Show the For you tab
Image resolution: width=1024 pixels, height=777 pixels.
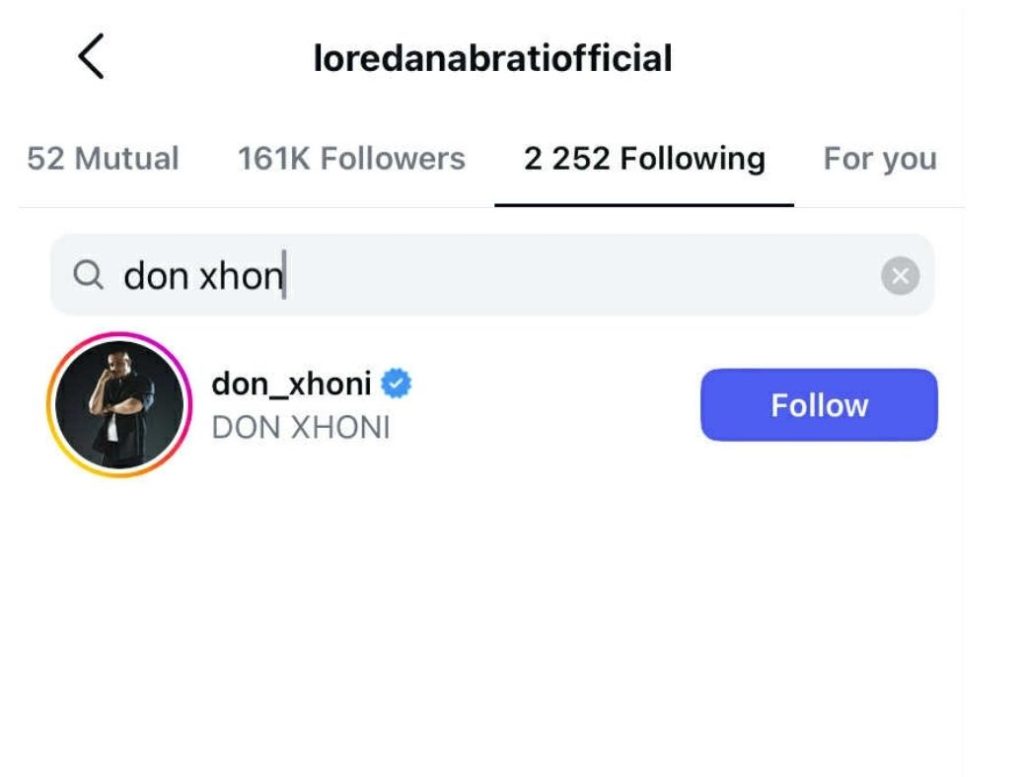point(879,159)
